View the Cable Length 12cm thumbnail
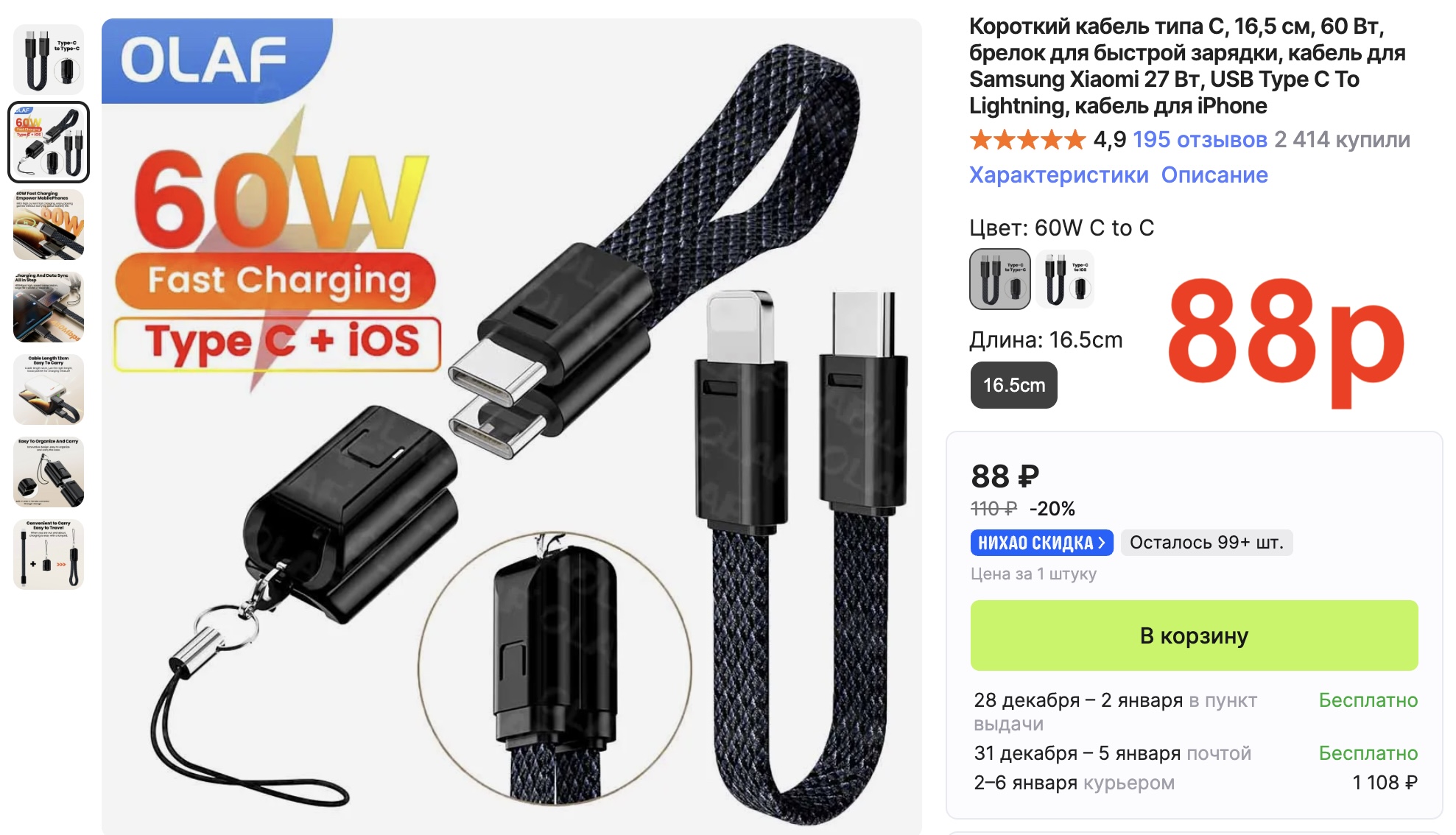 49,390
